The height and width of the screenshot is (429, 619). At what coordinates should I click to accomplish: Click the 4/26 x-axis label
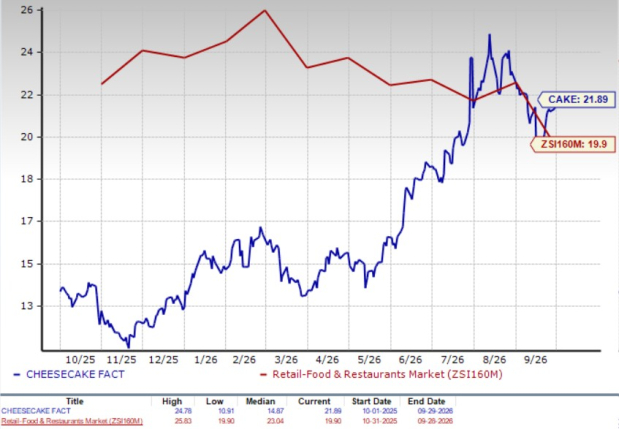327,360
